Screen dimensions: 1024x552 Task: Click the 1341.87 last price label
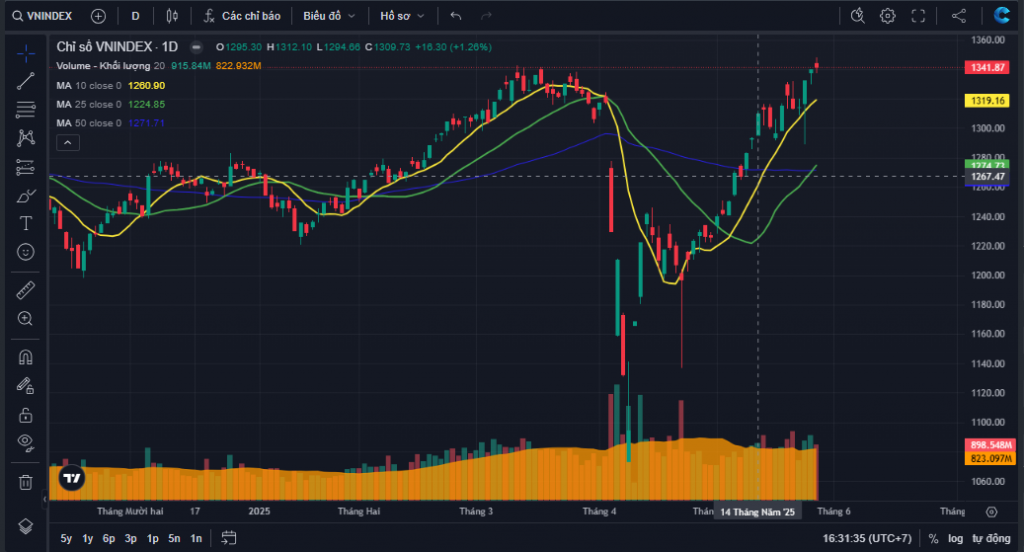click(x=987, y=68)
